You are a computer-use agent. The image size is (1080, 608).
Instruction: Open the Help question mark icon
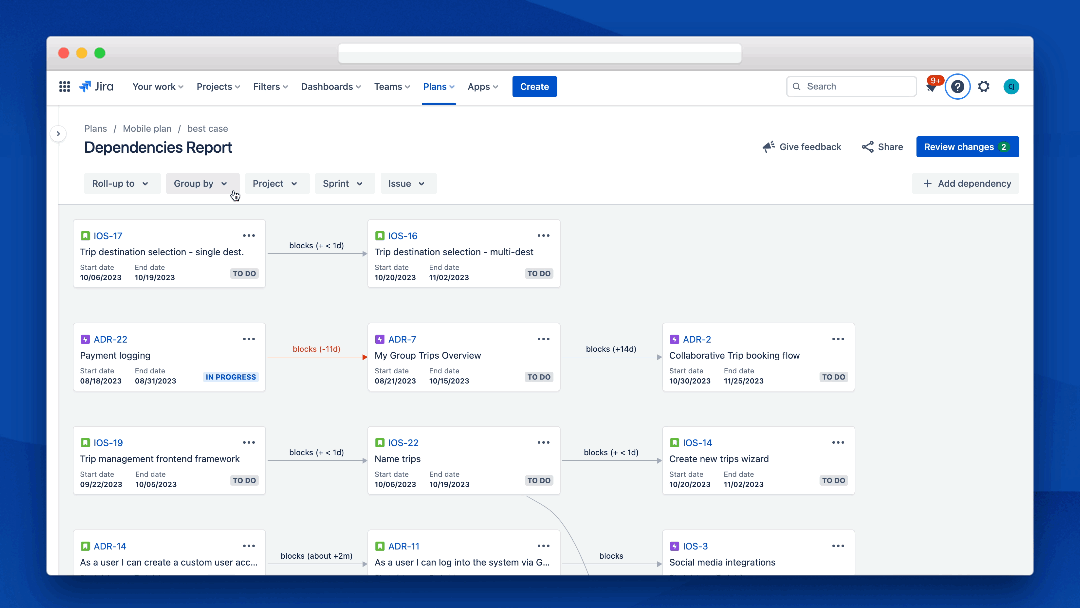[957, 86]
